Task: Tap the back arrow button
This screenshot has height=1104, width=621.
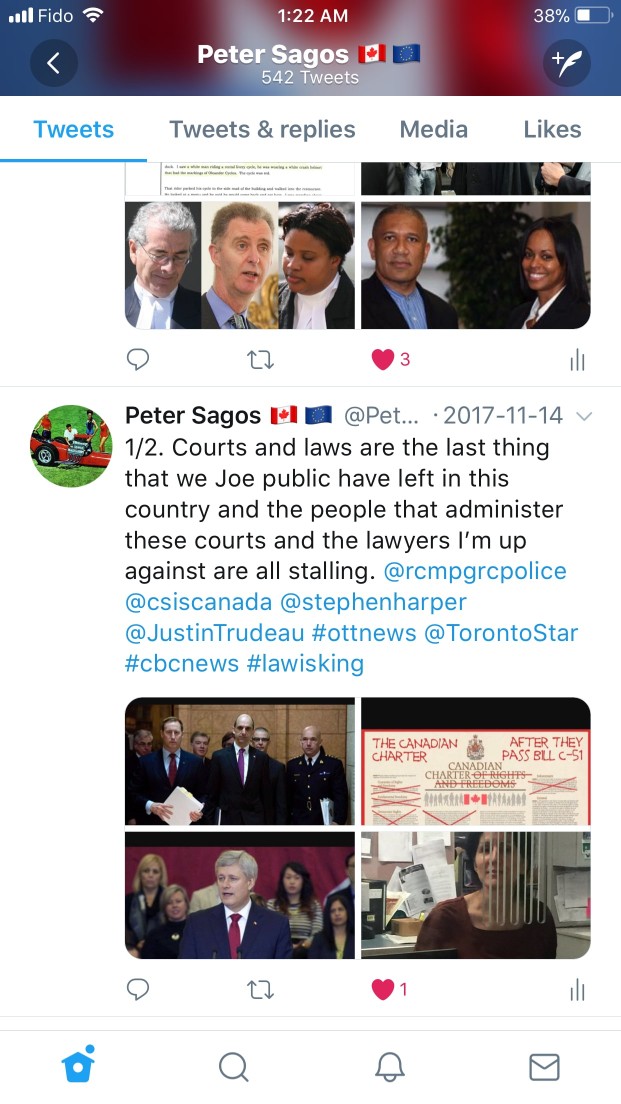Action: point(54,63)
